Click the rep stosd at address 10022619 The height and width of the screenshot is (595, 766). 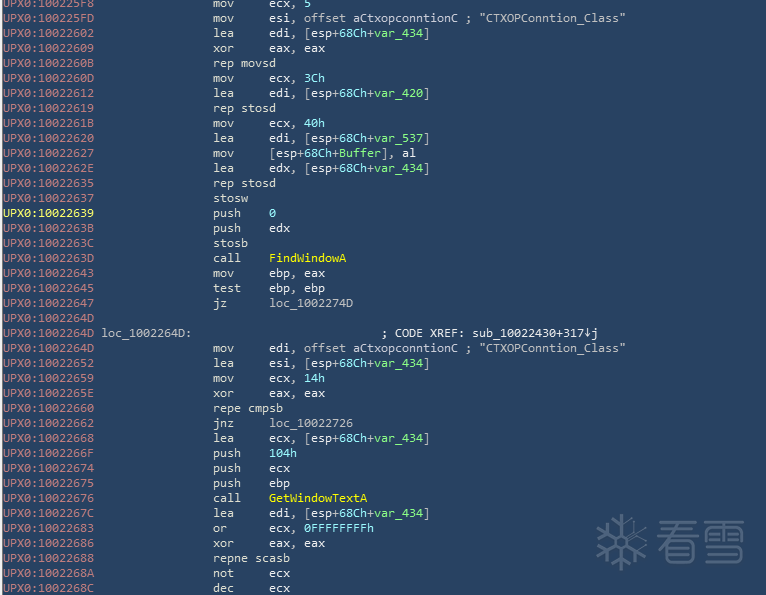point(244,108)
